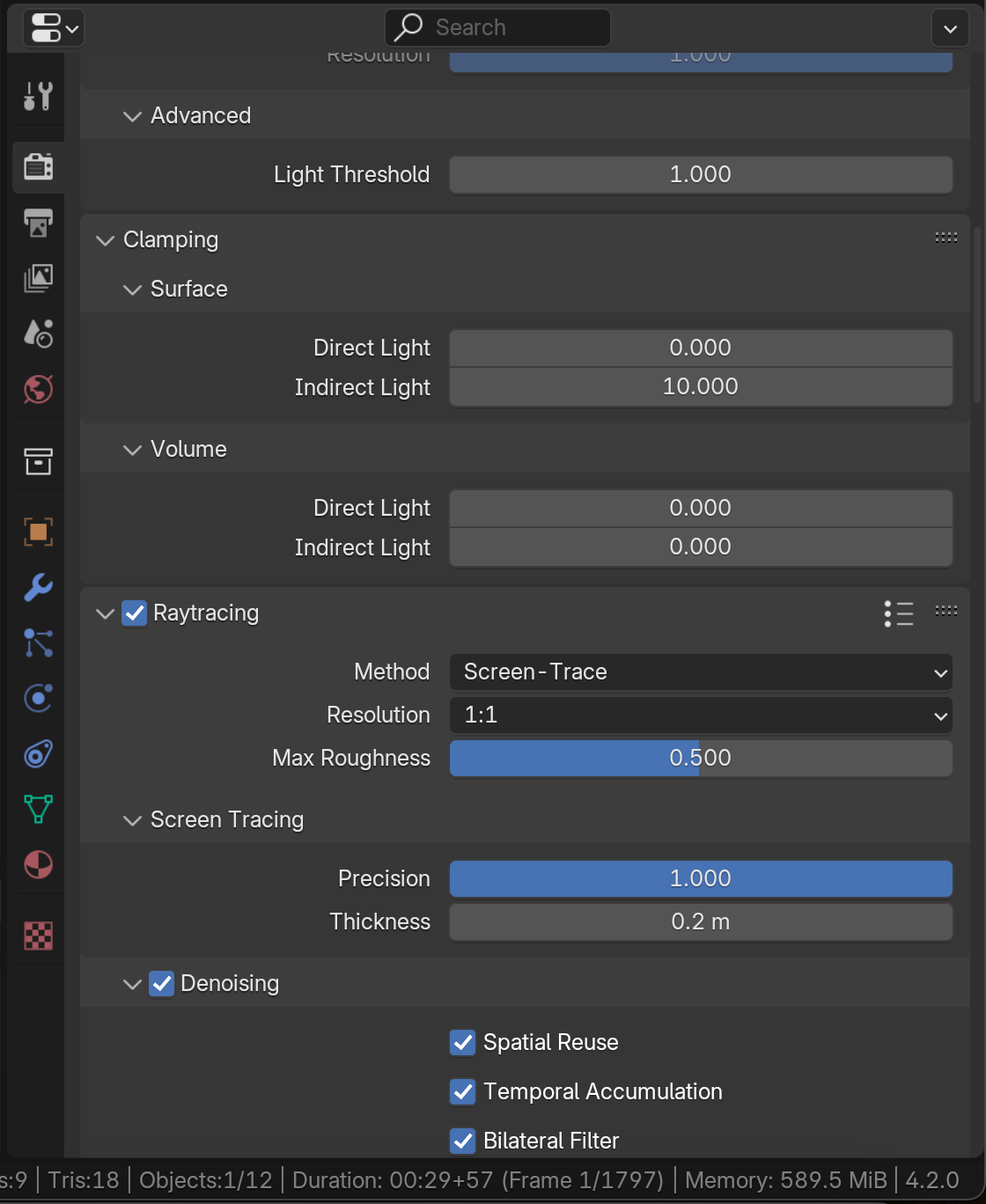Open the Material properties tab
Image resolution: width=986 pixels, height=1204 pixels.
(x=38, y=865)
